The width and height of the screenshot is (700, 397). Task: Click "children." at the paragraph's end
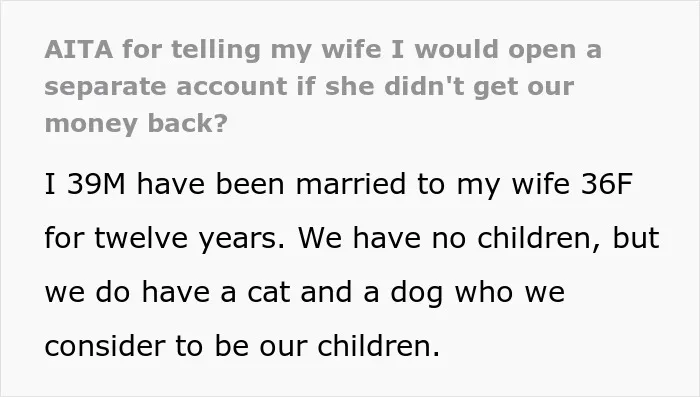pyautogui.click(x=379, y=346)
